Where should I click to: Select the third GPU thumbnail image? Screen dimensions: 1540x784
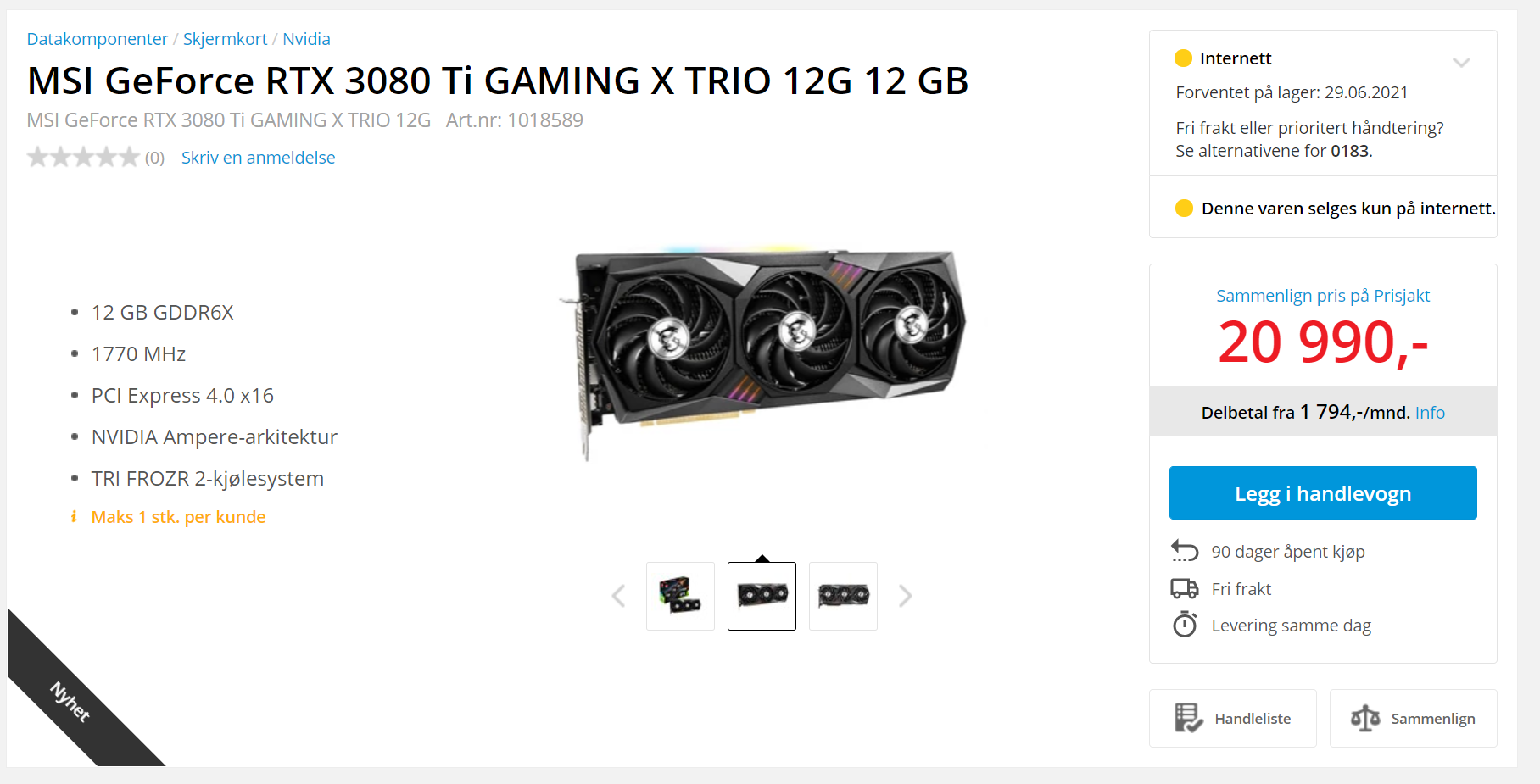coord(843,596)
